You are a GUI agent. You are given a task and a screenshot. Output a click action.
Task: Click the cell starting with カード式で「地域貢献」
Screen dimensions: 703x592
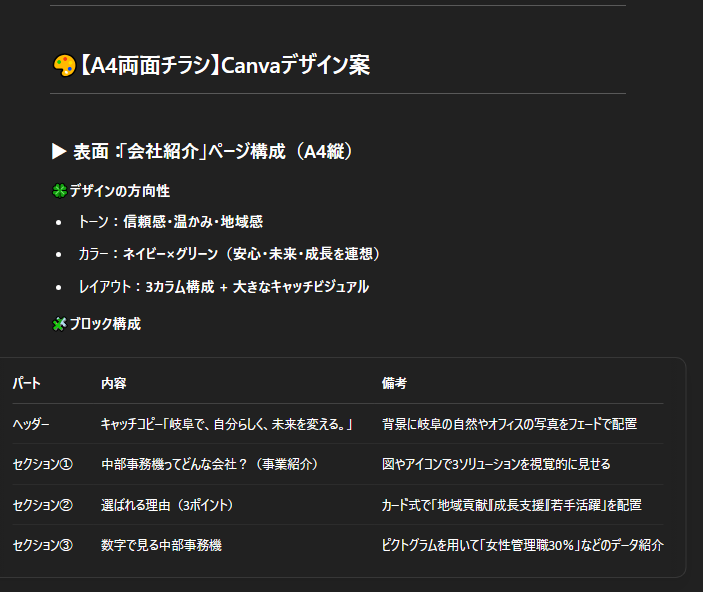(x=512, y=505)
